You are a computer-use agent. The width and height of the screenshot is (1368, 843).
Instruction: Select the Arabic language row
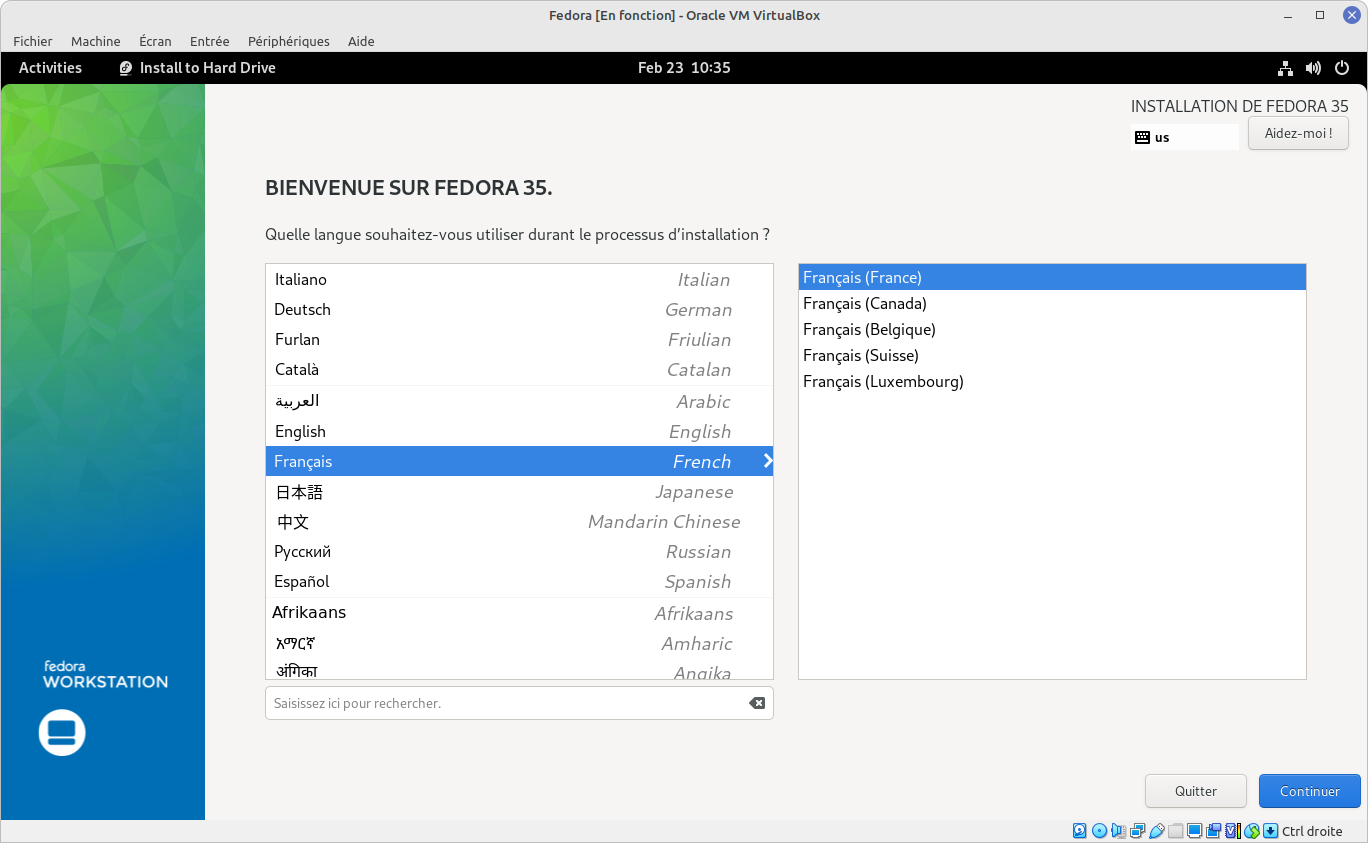[x=519, y=401]
